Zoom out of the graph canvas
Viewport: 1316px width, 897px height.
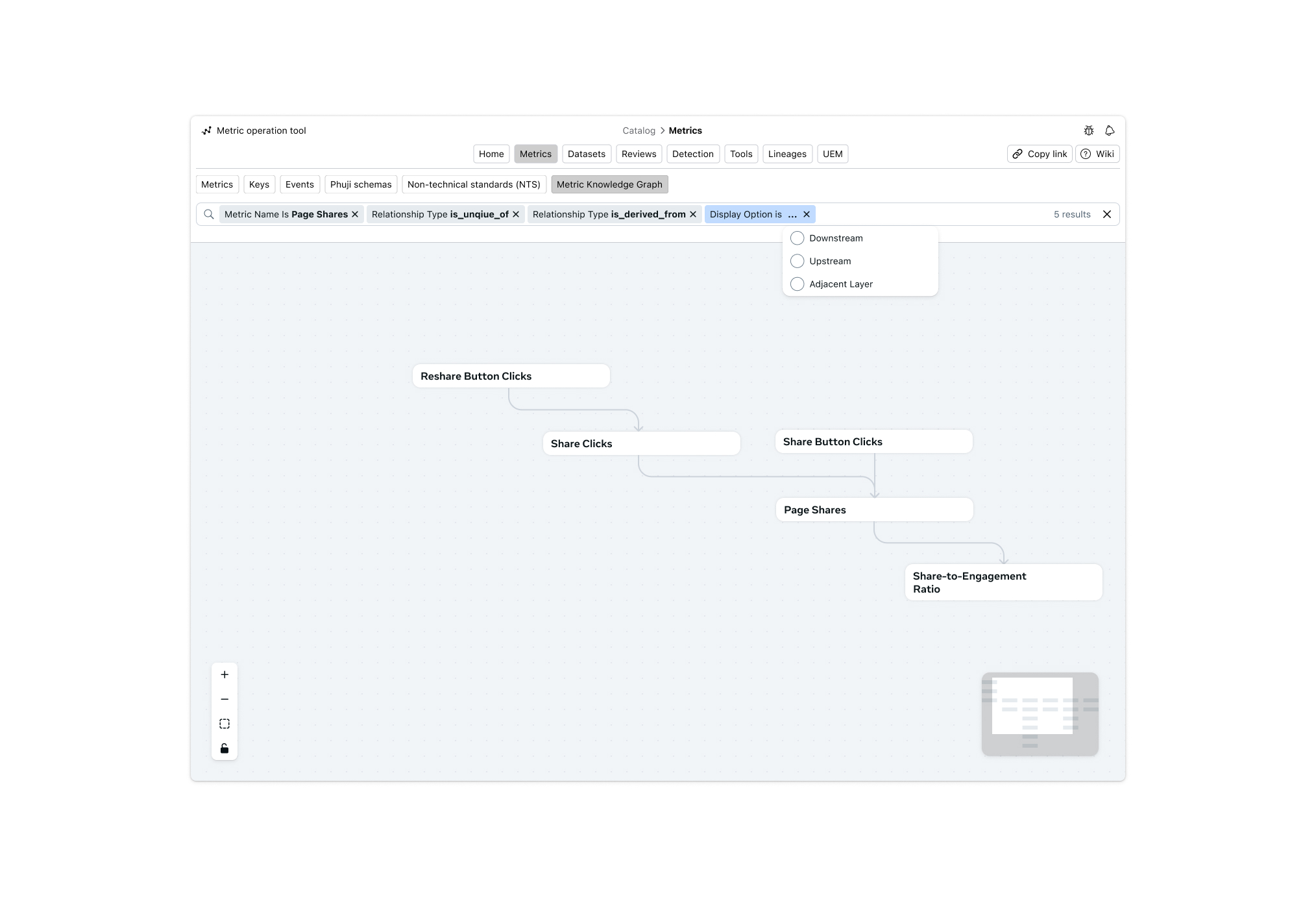pos(225,699)
